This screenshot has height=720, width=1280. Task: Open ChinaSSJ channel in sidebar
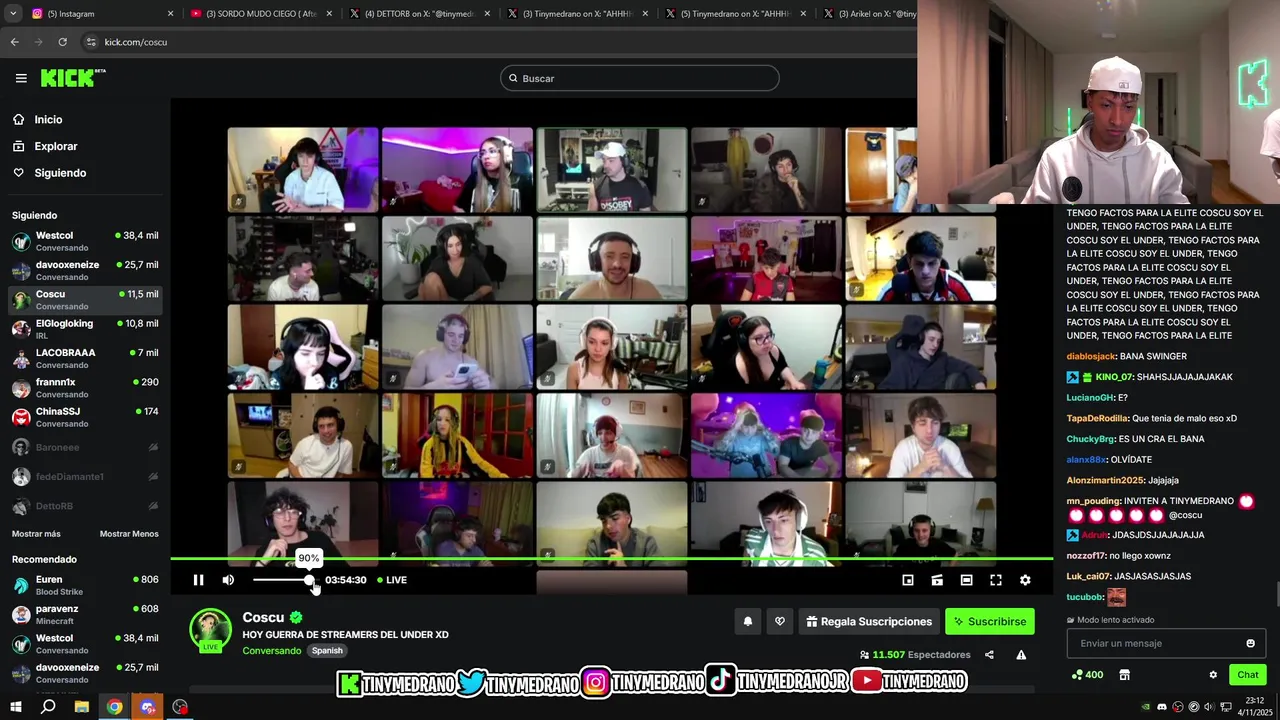(85, 417)
